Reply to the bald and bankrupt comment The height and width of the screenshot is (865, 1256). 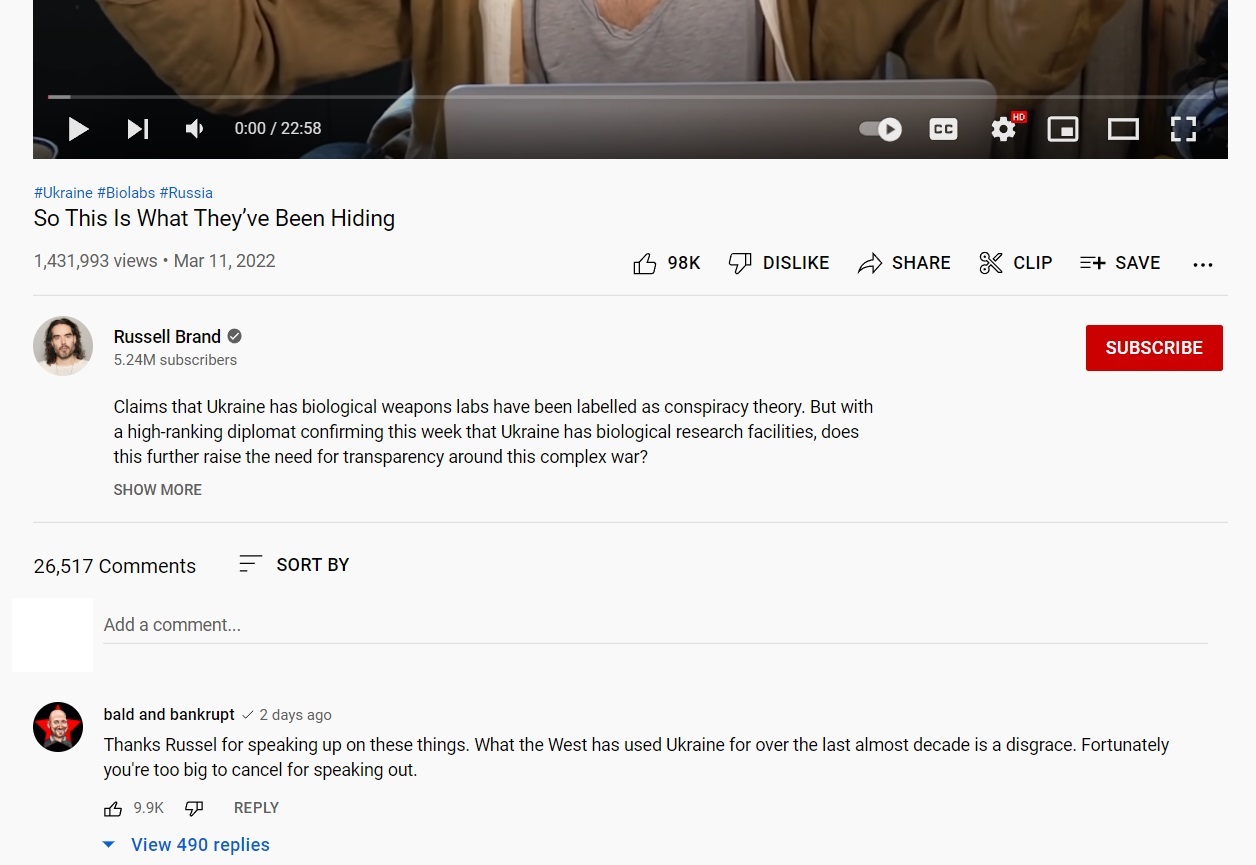256,808
